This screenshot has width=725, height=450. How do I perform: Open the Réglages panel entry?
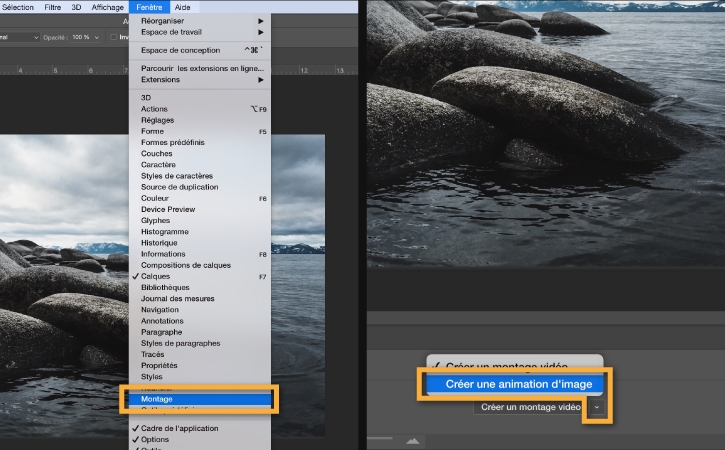click(200, 120)
